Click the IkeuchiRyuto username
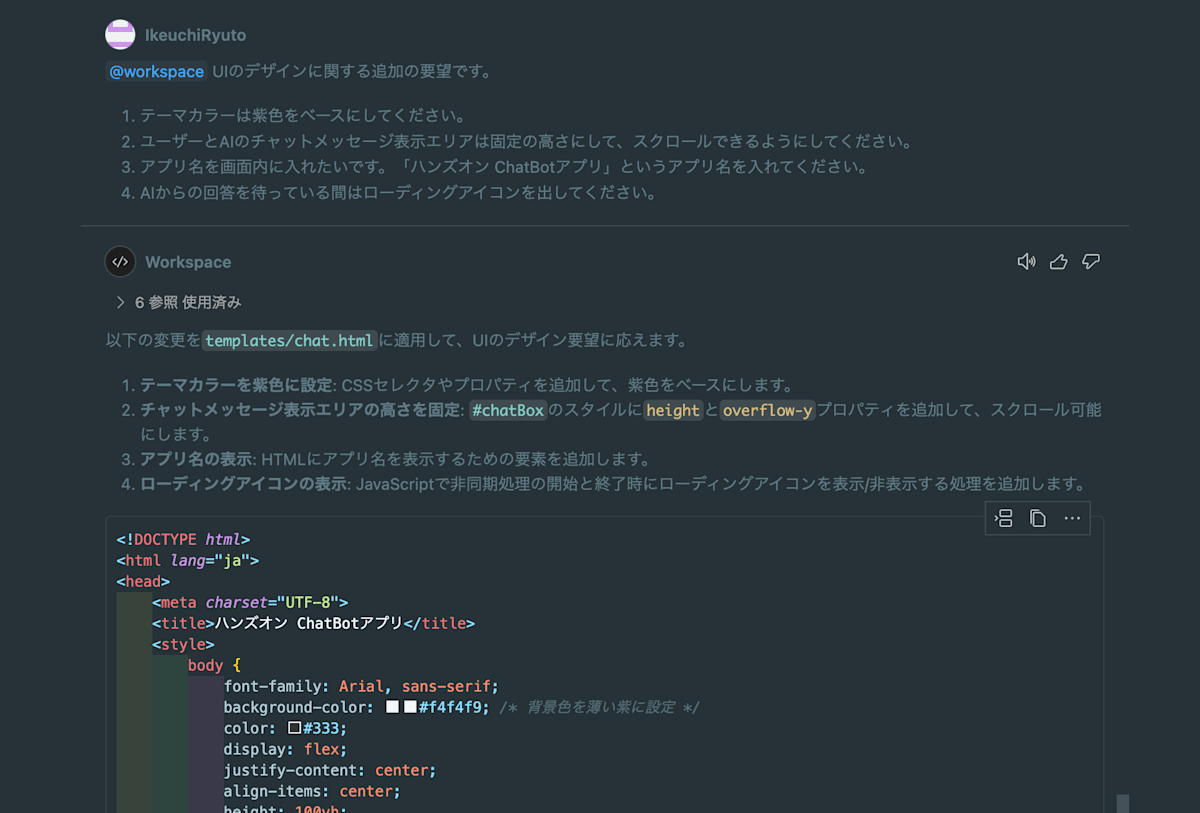Screen dimensions: 1200x813 pos(195,35)
